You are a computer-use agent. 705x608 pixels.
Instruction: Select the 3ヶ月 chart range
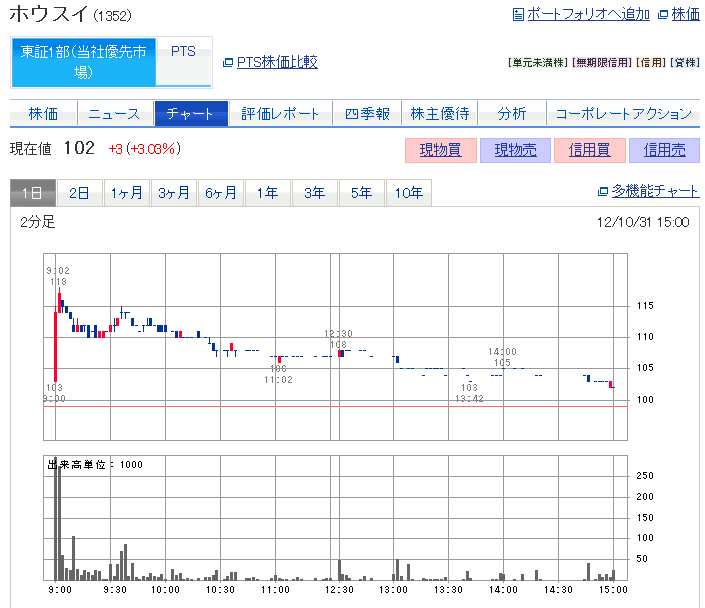tap(174, 193)
